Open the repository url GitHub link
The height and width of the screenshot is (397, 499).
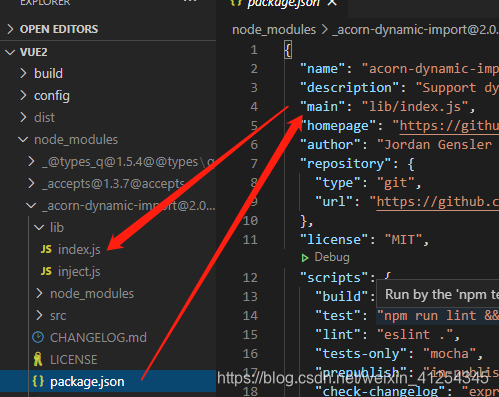[x=438, y=202]
